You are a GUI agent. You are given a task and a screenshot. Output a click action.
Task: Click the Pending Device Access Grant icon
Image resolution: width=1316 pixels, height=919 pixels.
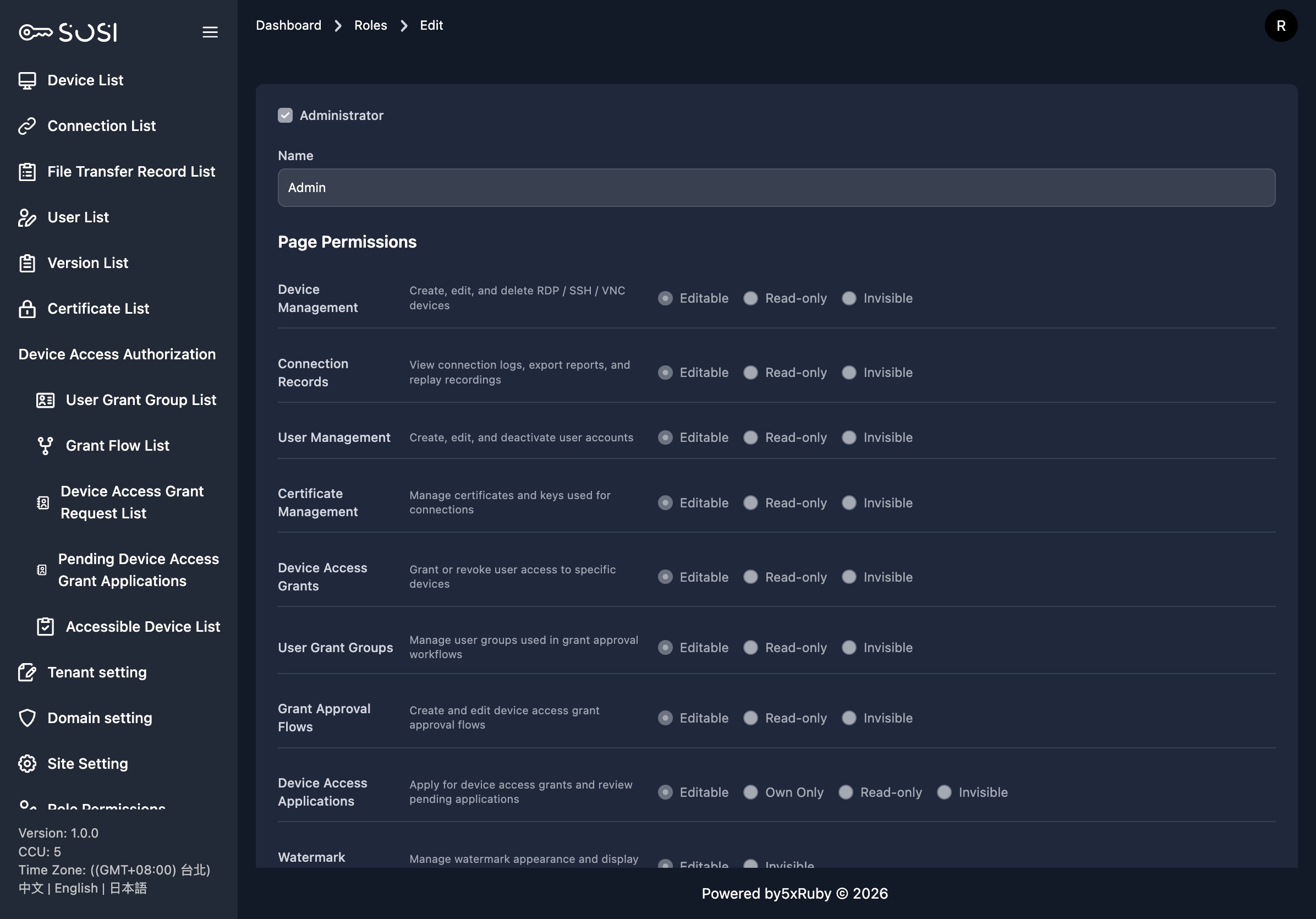(x=42, y=570)
